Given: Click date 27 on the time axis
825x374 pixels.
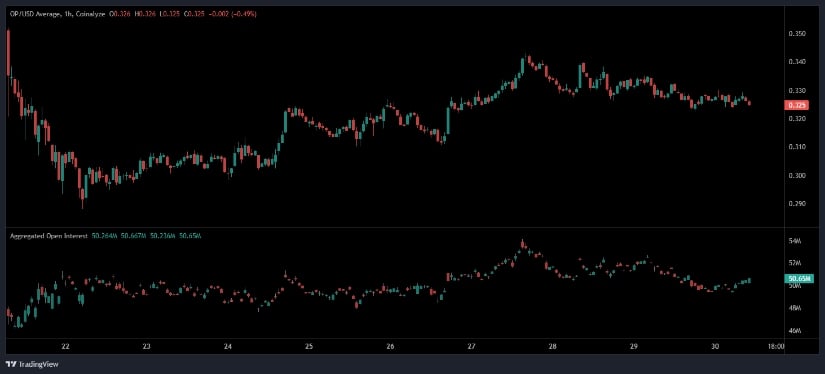Looking at the screenshot, I should click(x=471, y=347).
